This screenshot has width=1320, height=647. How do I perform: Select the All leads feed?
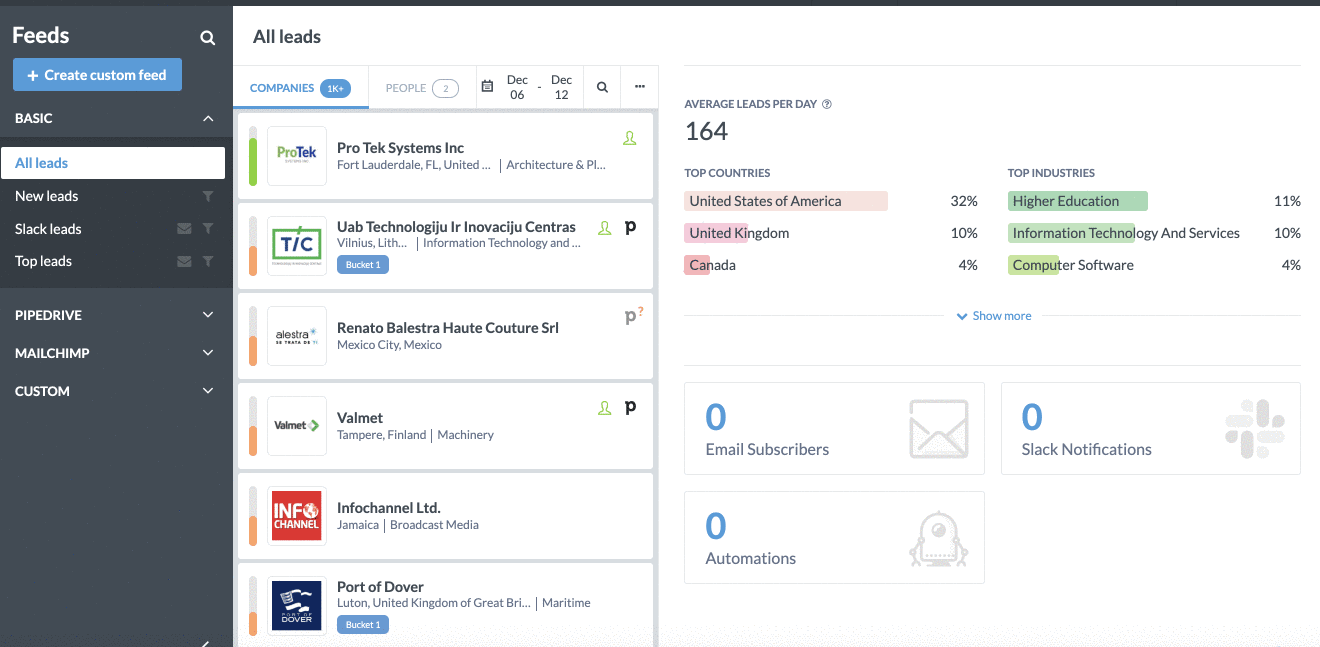tap(113, 163)
